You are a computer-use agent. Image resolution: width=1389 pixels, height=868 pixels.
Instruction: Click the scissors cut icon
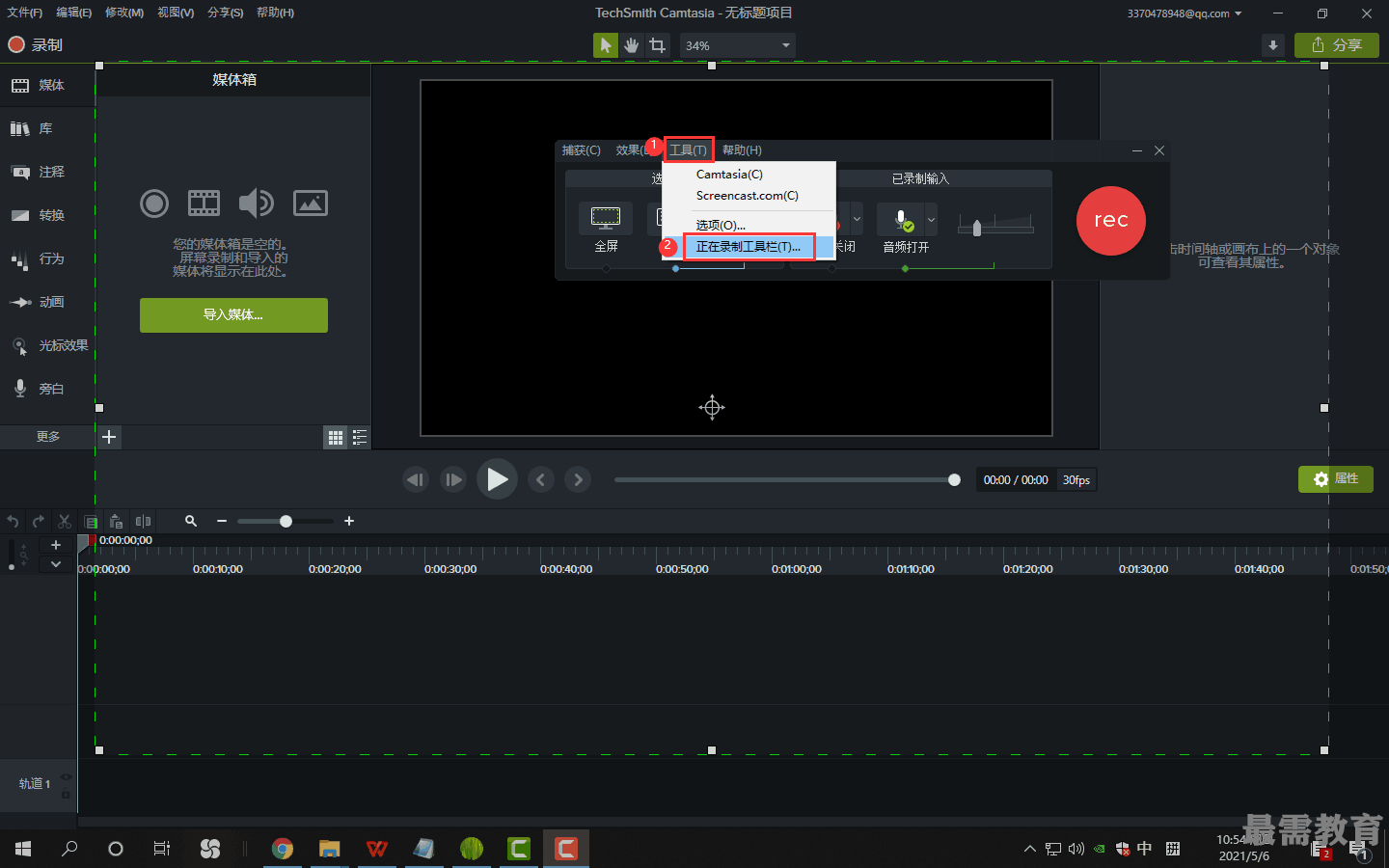pos(65,521)
